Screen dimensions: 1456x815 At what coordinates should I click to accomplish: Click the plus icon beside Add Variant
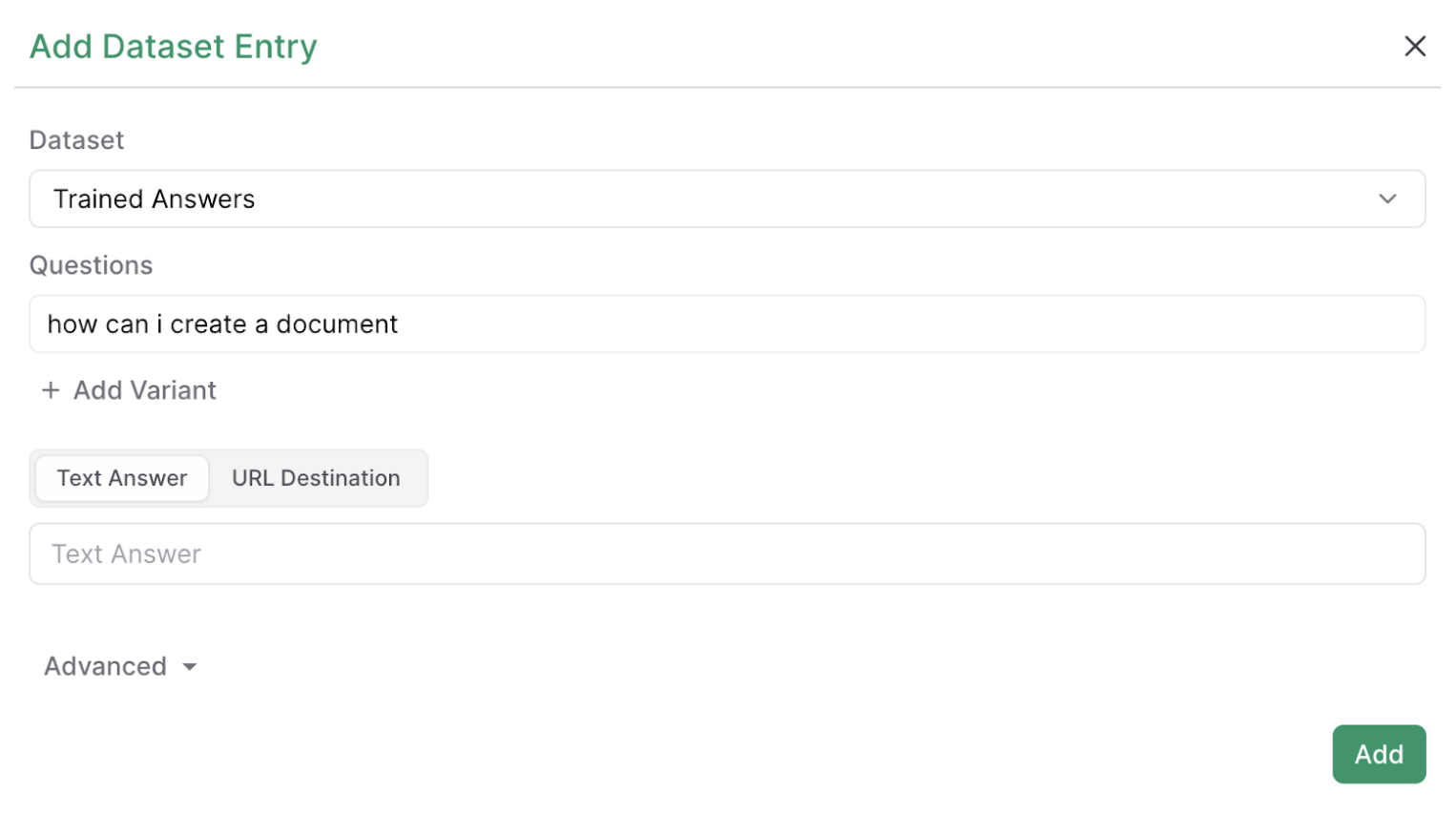pyautogui.click(x=51, y=390)
